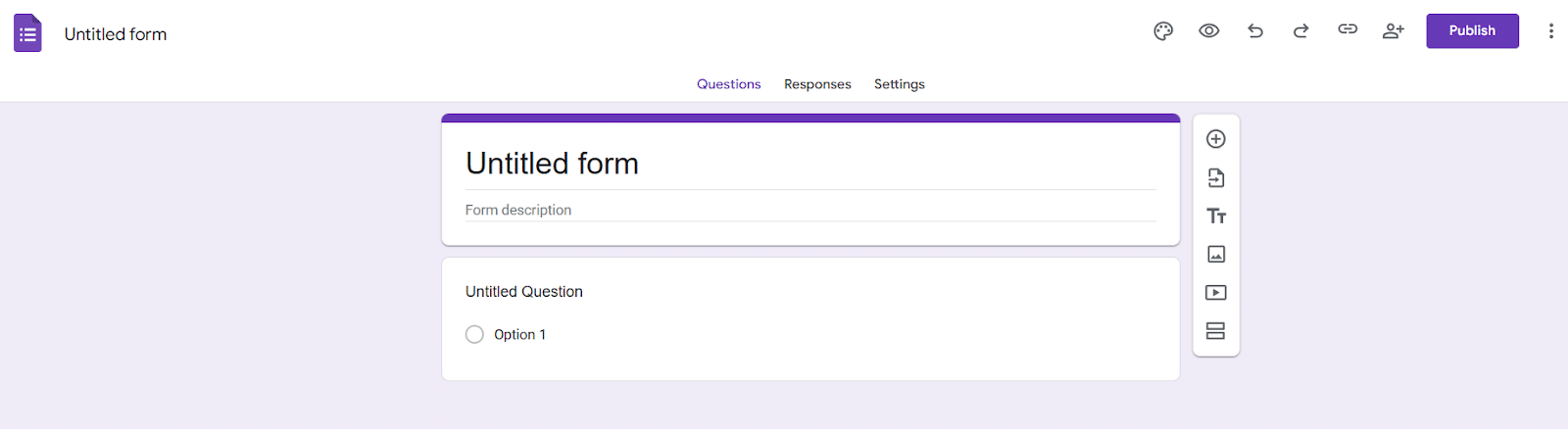Viewport: 1568px width, 429px height.
Task: Preview the form with the eye icon
Action: pos(1209,31)
